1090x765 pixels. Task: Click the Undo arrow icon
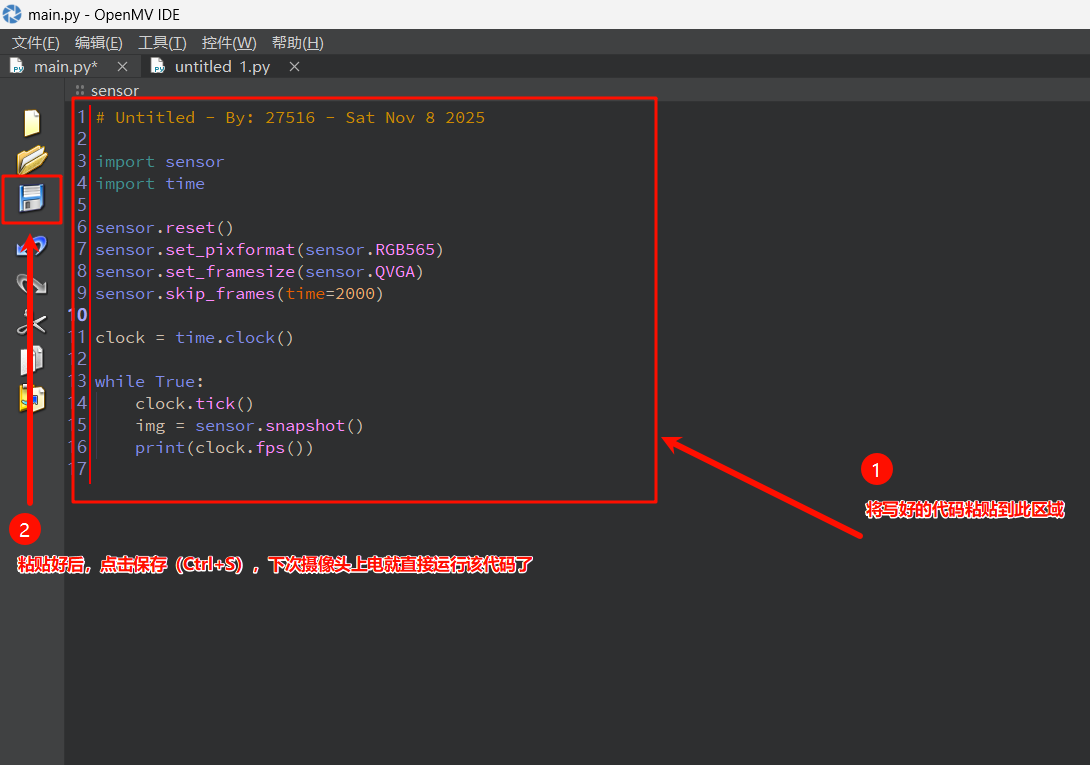tap(31, 245)
